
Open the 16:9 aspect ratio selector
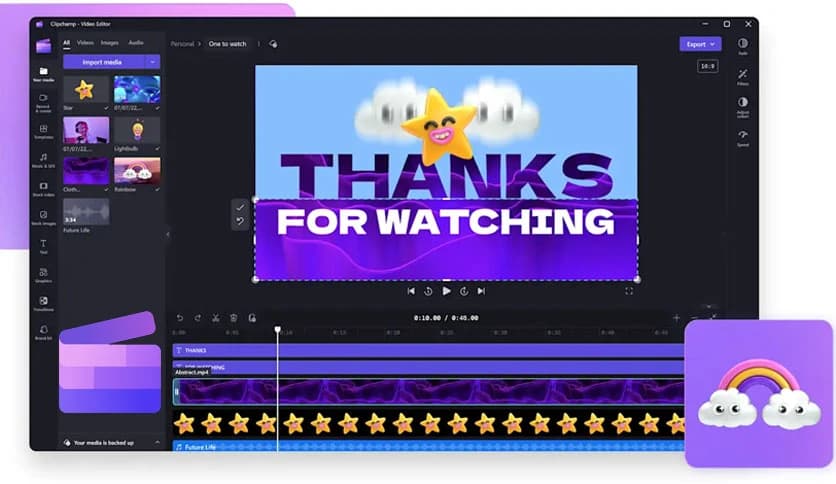click(x=708, y=66)
